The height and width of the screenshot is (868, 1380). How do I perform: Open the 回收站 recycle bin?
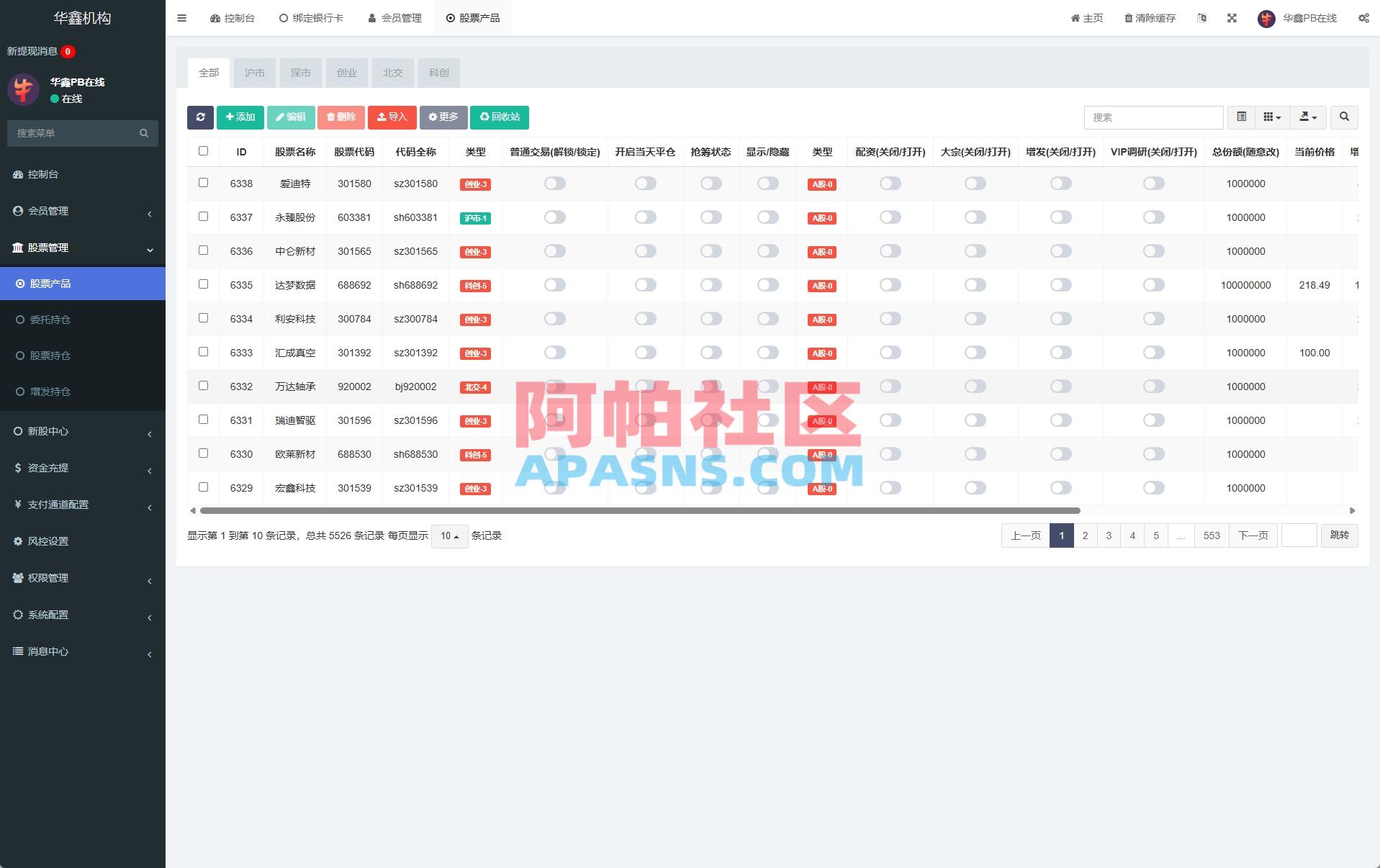[x=499, y=117]
